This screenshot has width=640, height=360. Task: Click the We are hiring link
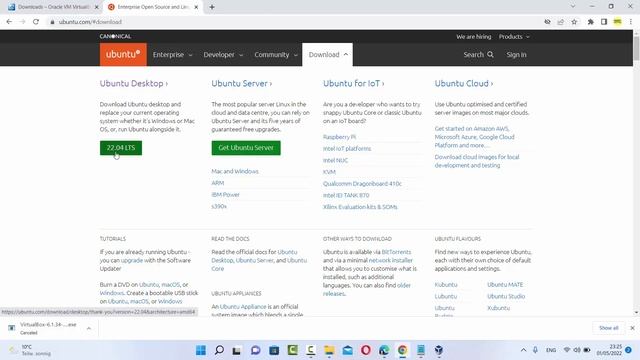click(473, 36)
